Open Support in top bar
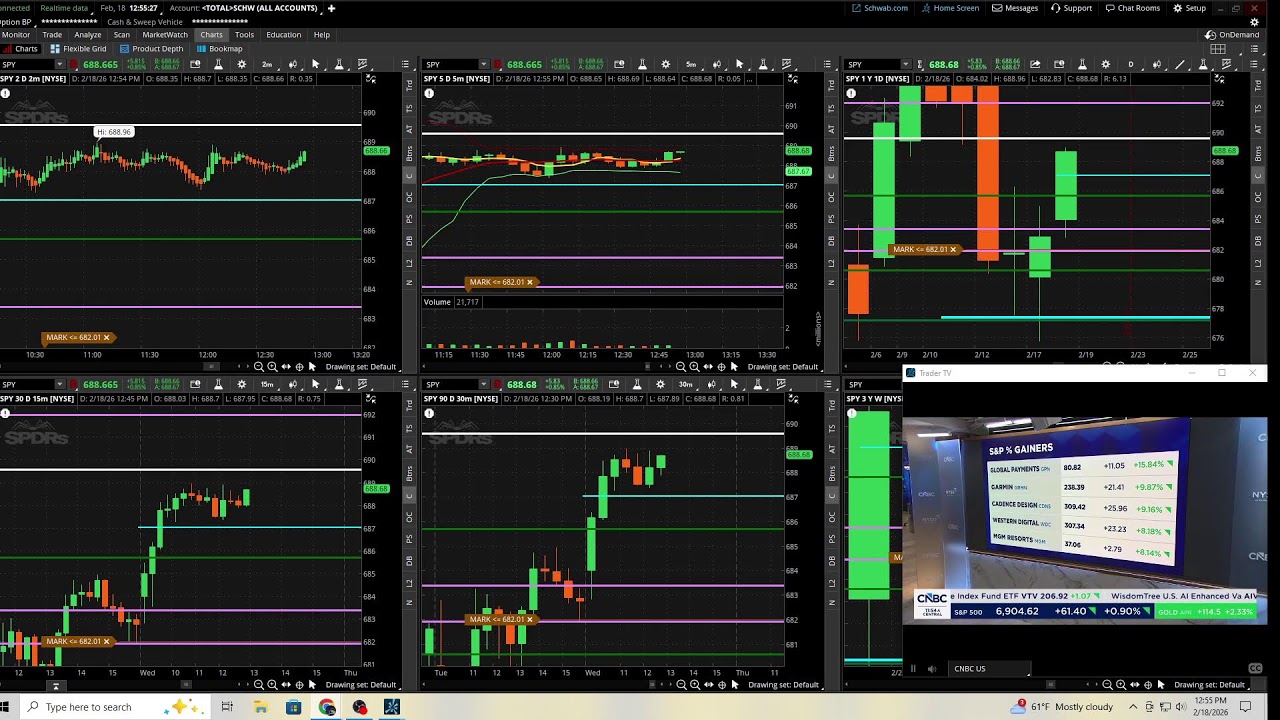1280x720 pixels. click(1071, 8)
